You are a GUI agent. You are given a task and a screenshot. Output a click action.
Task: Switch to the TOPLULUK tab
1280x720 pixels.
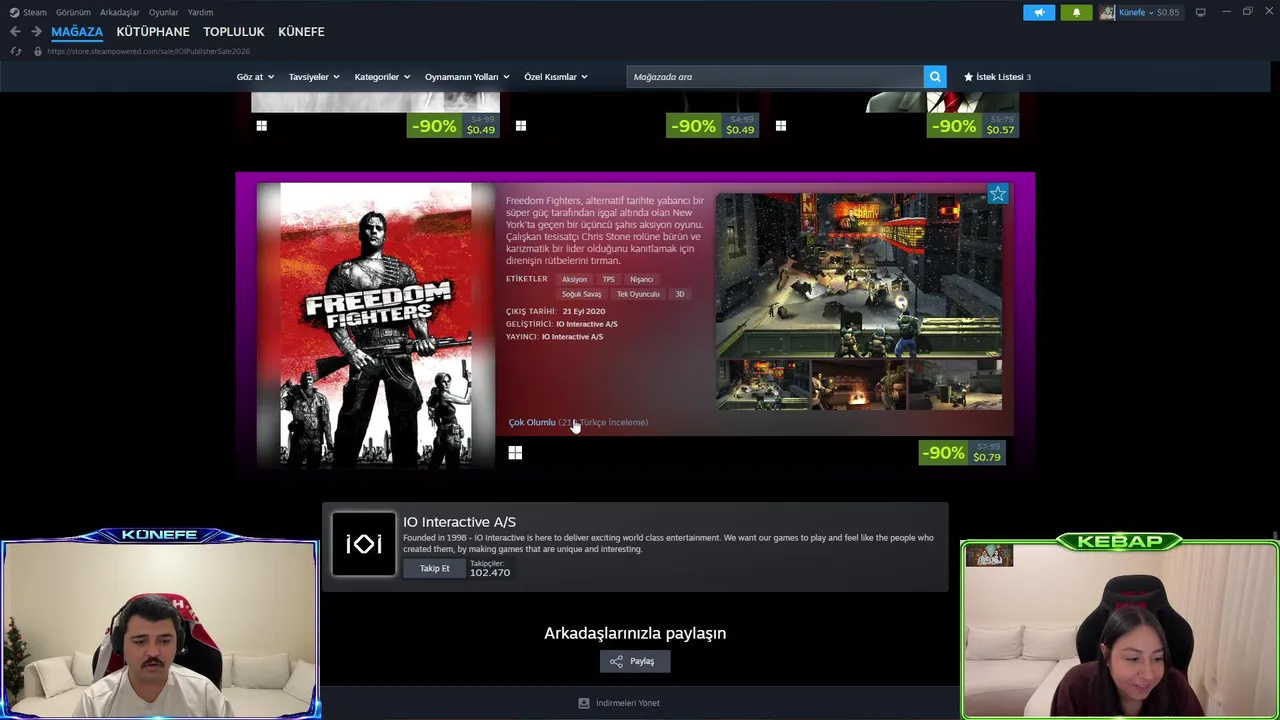click(x=234, y=32)
